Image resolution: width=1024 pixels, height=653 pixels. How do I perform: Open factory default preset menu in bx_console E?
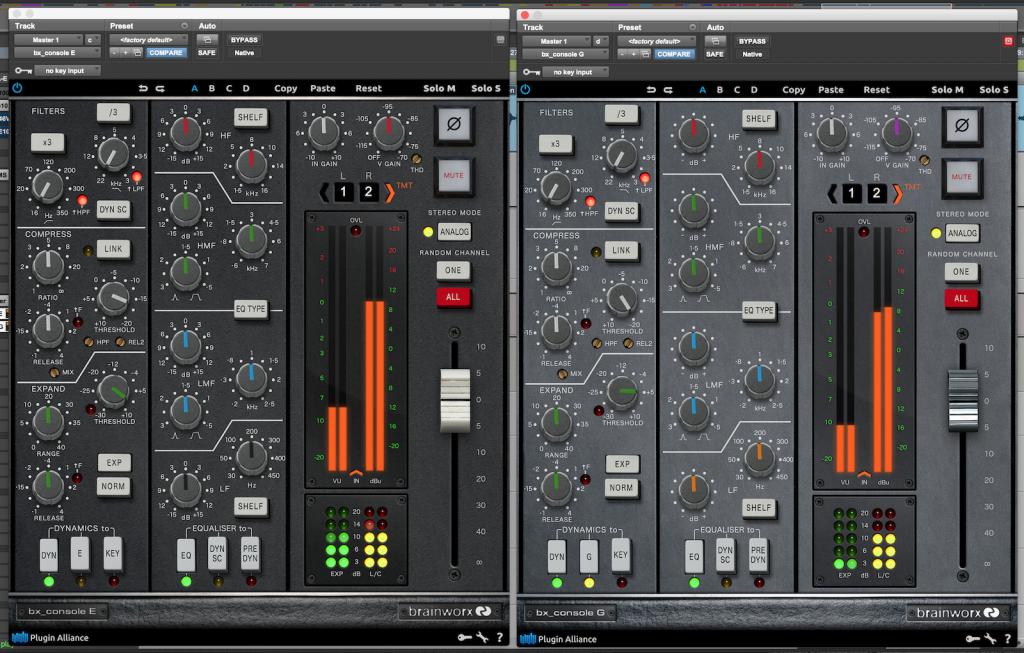(x=148, y=40)
